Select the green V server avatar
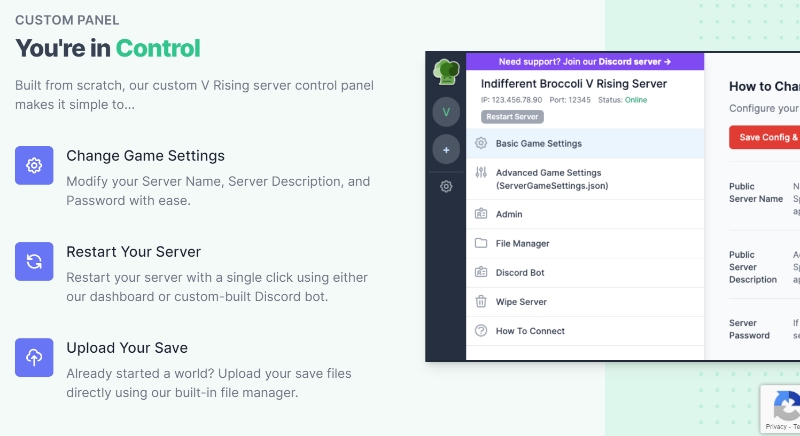Image resolution: width=800 pixels, height=436 pixels. click(446, 111)
